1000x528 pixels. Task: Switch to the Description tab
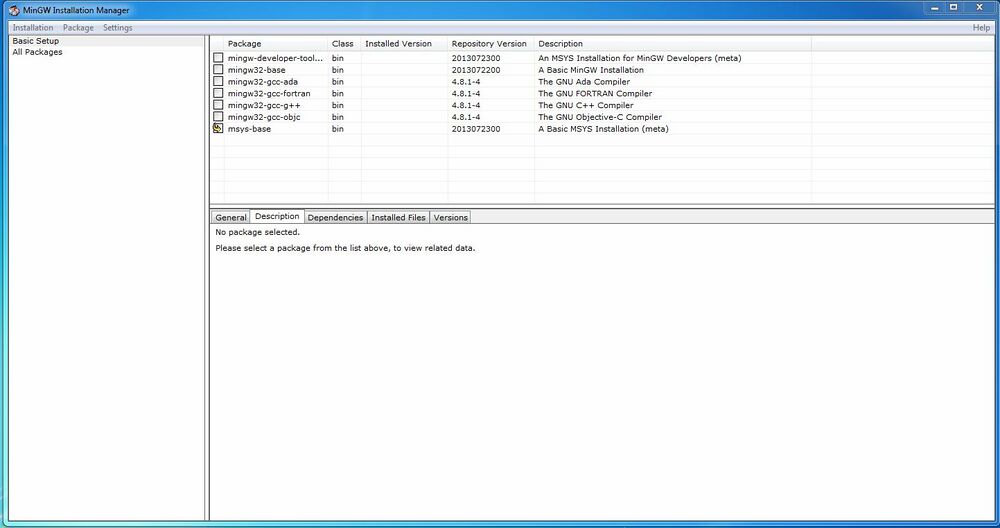coord(277,216)
